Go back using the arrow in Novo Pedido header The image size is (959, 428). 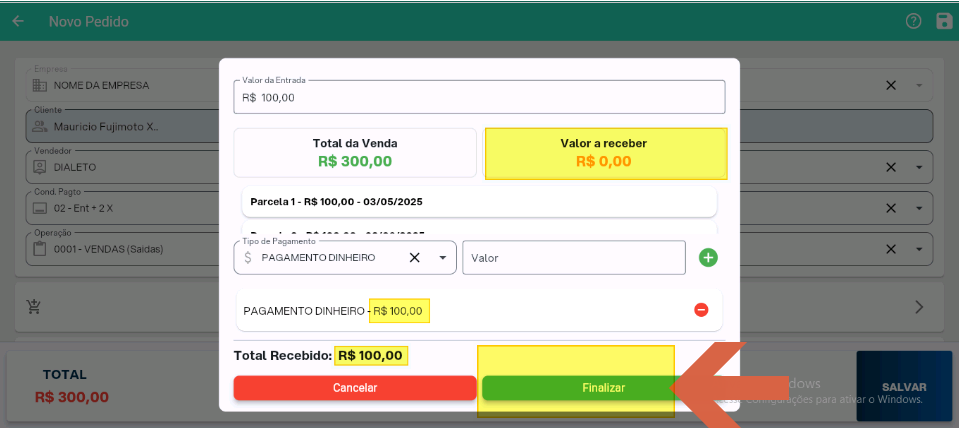pyautogui.click(x=18, y=21)
